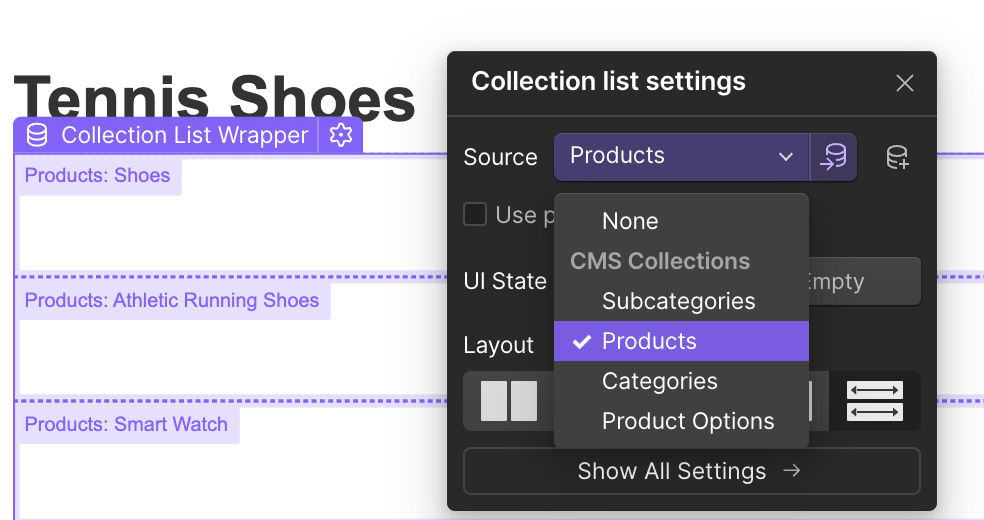Open Collection List Wrapper gear settings

click(341, 135)
